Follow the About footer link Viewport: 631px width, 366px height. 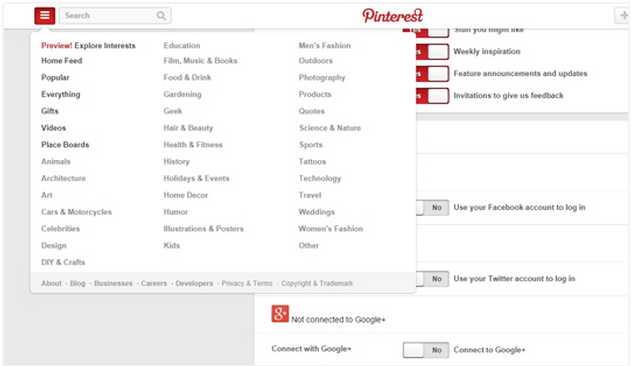coord(52,283)
